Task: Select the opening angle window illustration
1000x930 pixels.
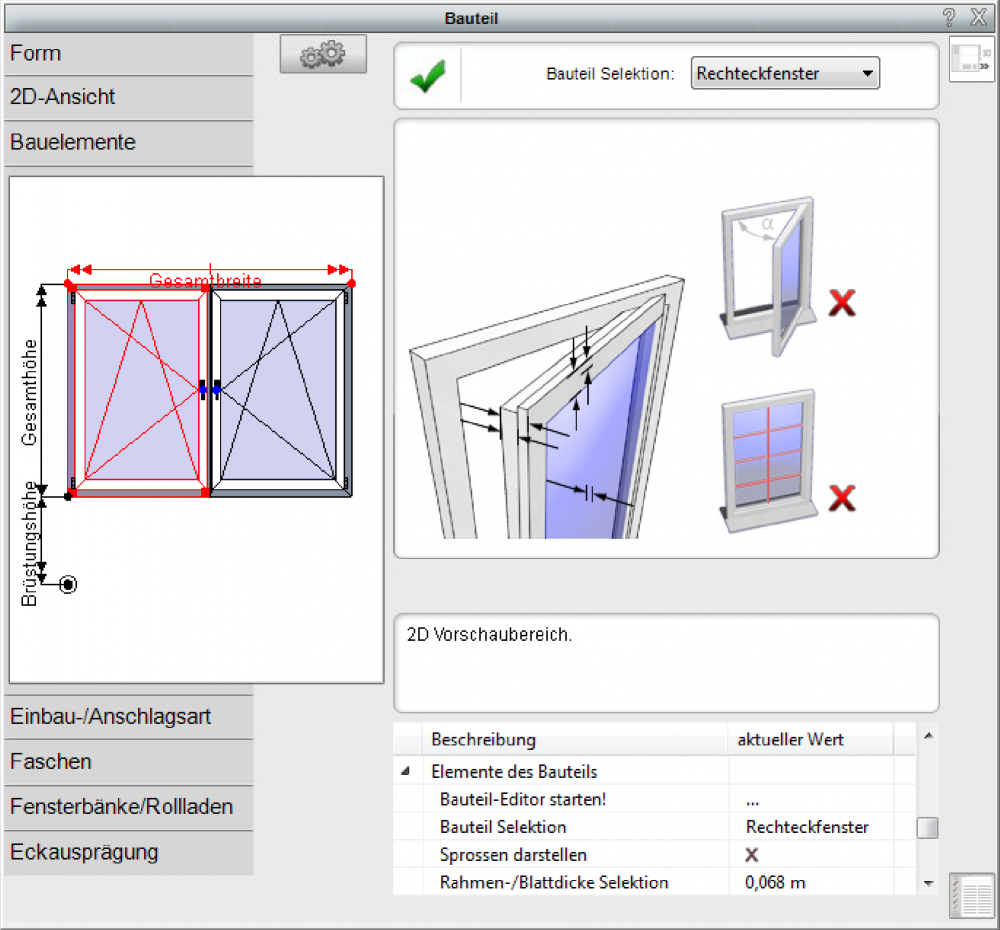Action: click(x=766, y=270)
